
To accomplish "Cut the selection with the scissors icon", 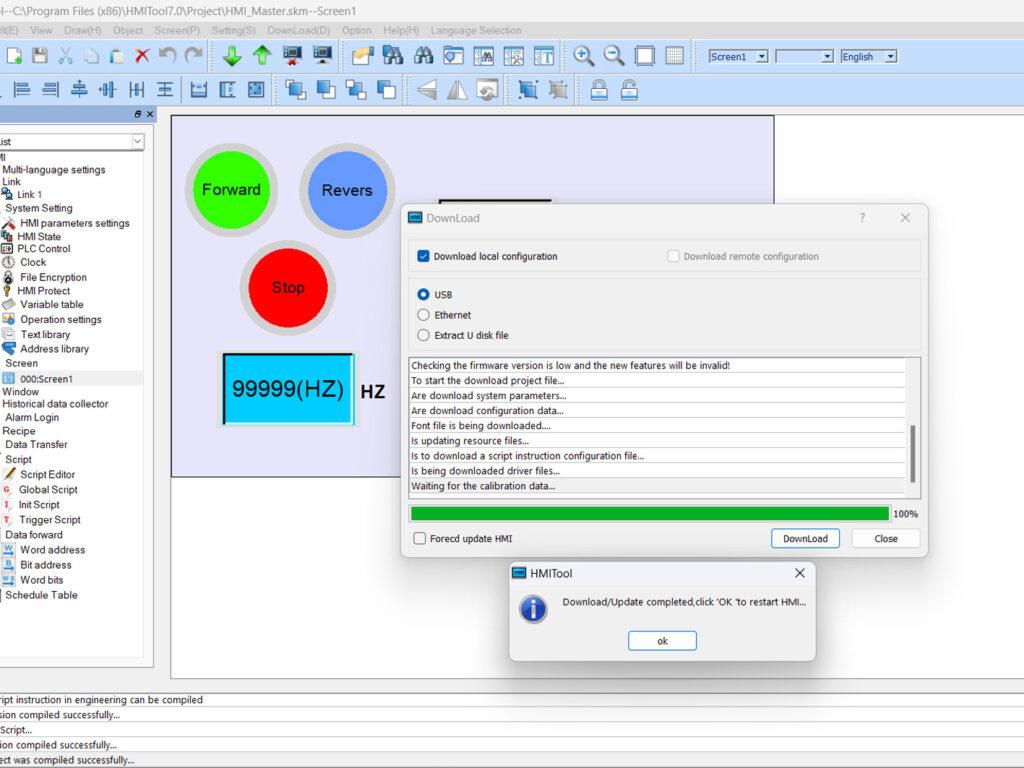I will tap(65, 56).
